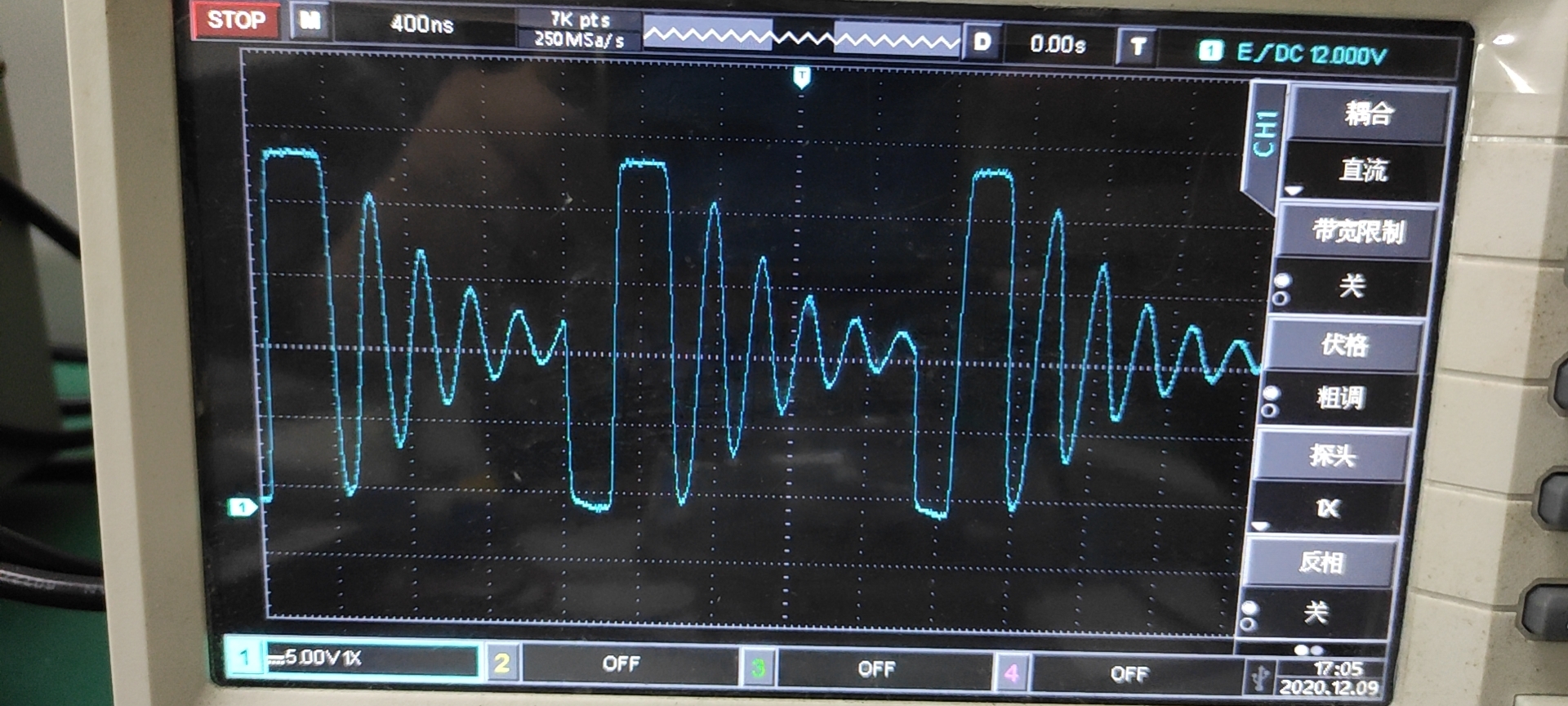Screen dimensions: 1568x706
Task: Click the channel 1 ground level marker
Action: tap(242, 507)
